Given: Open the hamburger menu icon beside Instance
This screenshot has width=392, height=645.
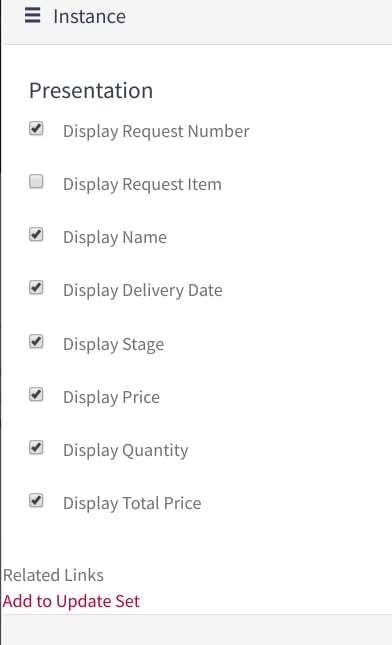Looking at the screenshot, I should click(x=32, y=16).
